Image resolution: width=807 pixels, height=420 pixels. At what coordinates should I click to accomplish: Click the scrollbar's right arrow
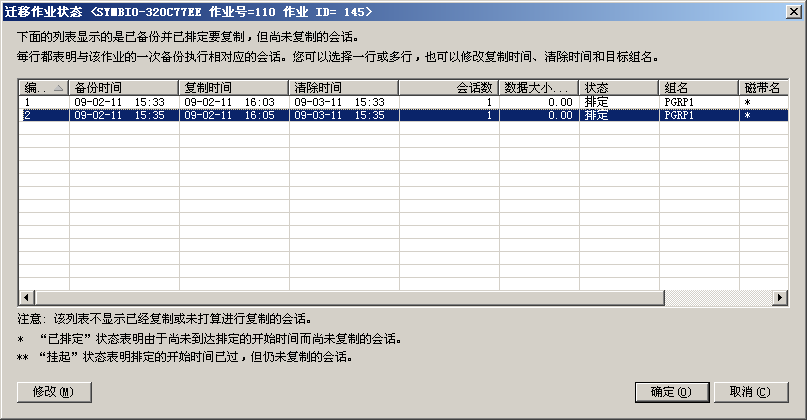click(x=780, y=297)
